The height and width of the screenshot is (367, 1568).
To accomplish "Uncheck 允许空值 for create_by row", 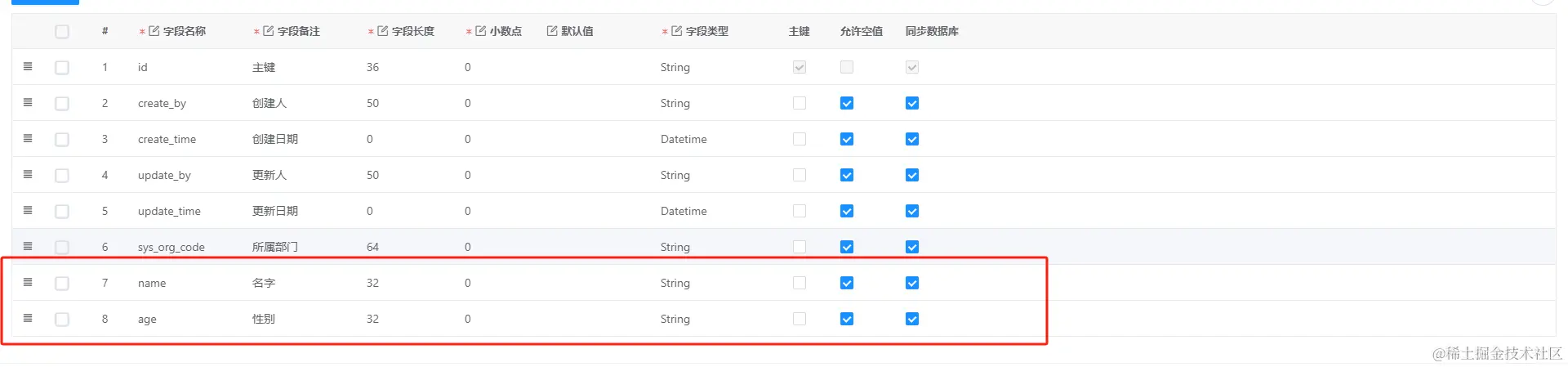I will coord(847,103).
